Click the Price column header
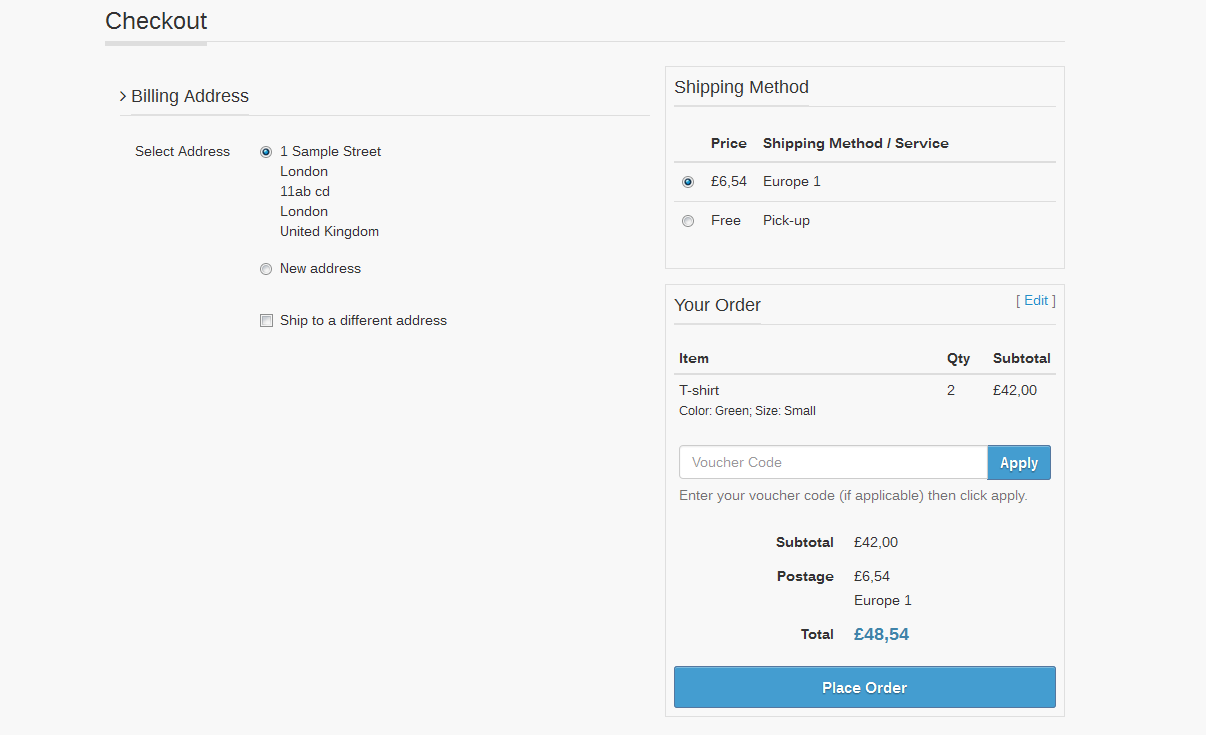 pos(728,143)
